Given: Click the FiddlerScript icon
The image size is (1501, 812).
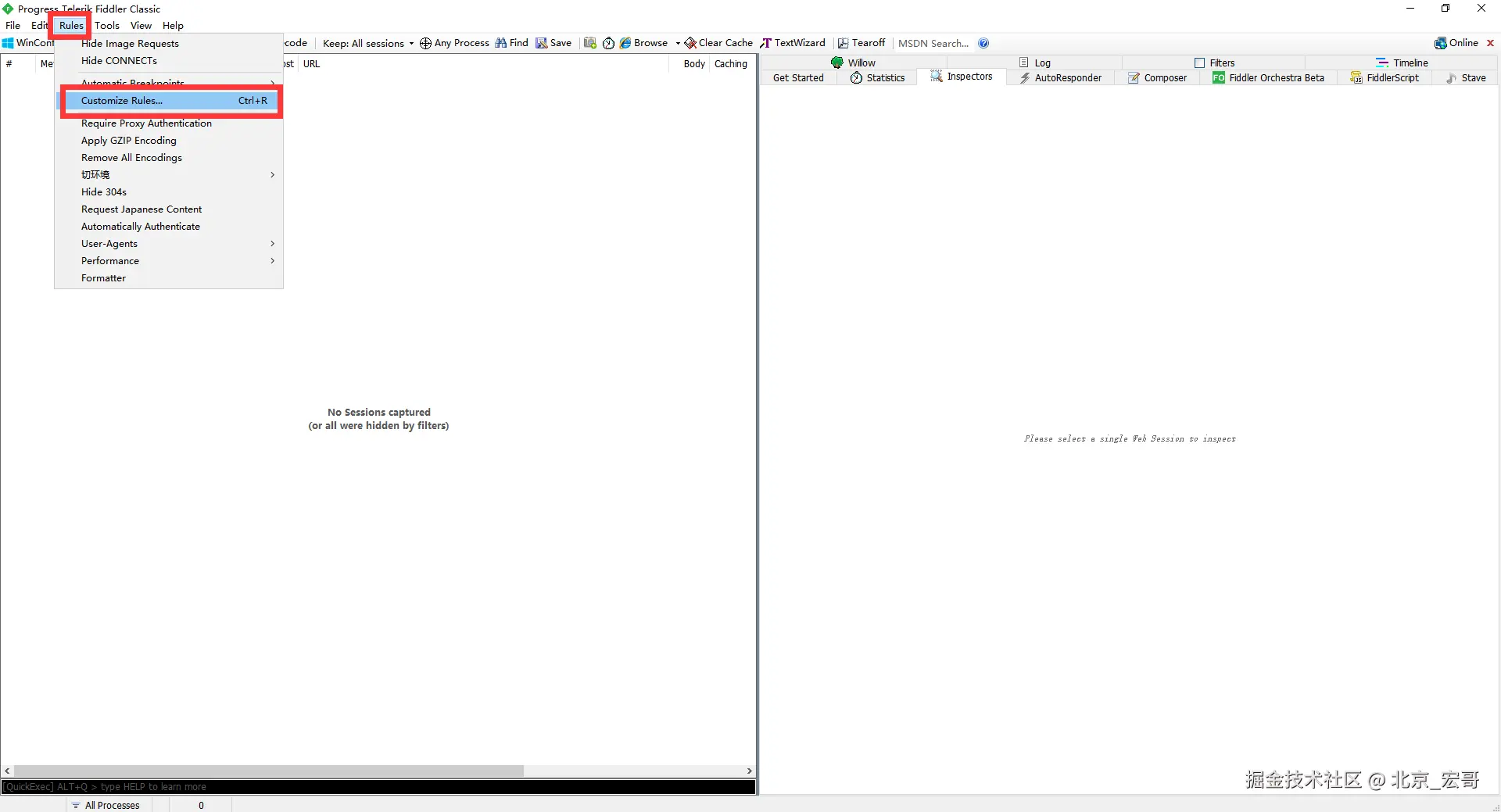Looking at the screenshot, I should (1356, 78).
